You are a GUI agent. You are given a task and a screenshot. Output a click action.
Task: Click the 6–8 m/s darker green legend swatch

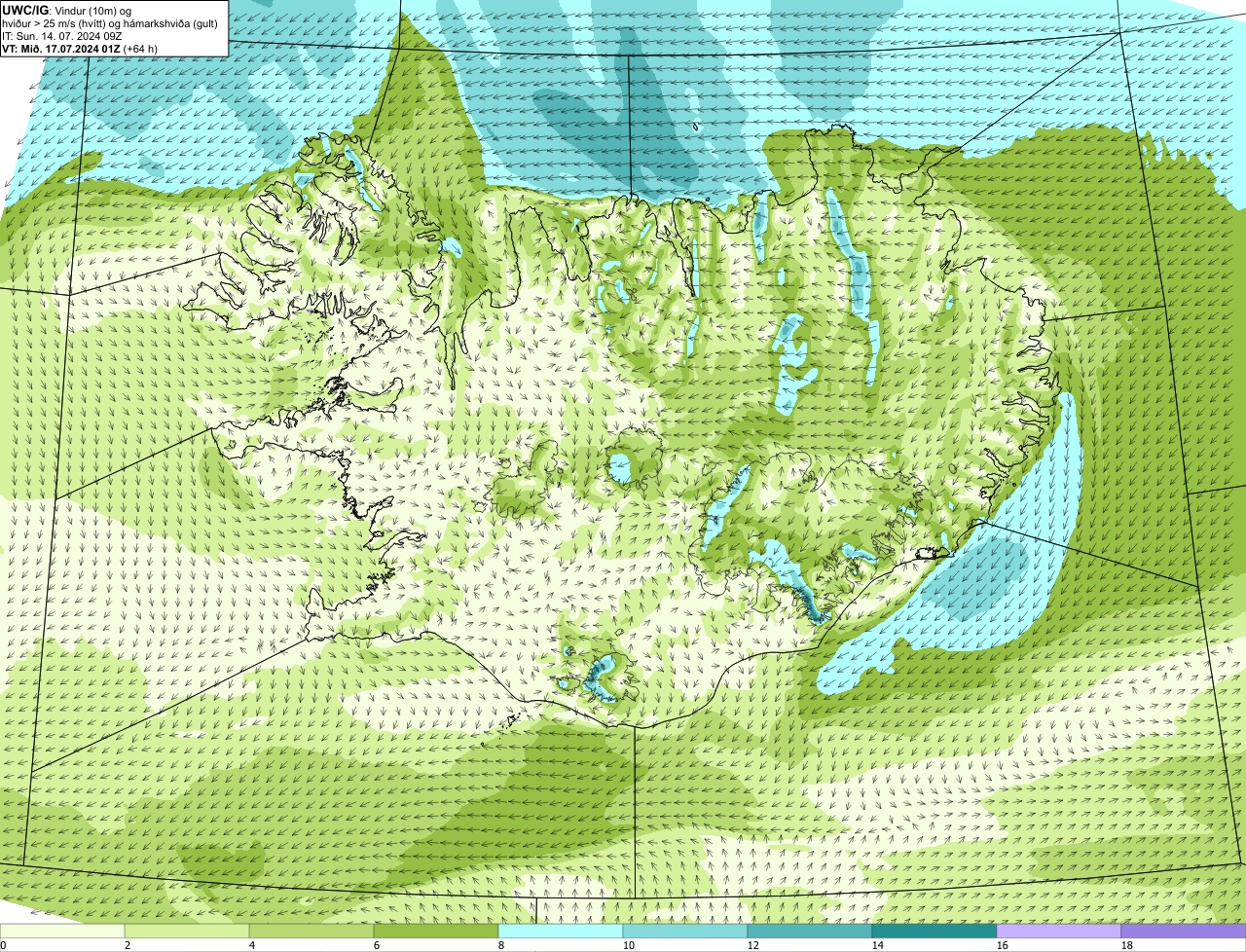[x=436, y=931]
